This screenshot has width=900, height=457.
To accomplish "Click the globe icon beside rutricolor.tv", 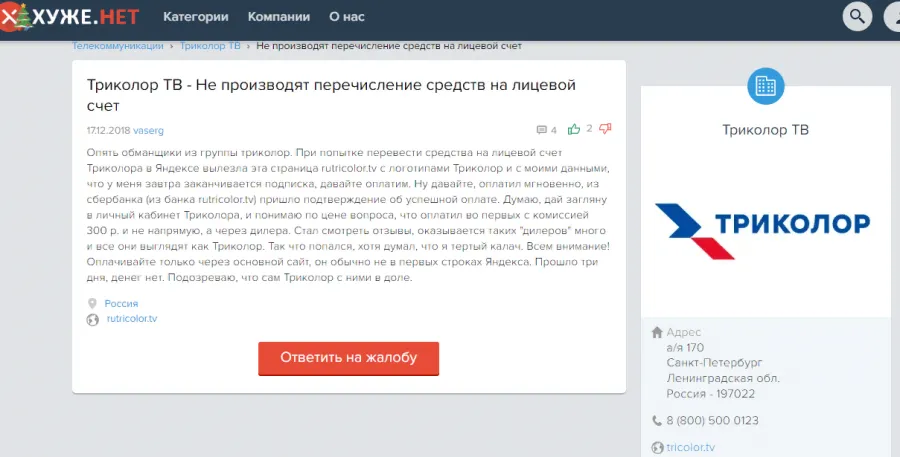I will pyautogui.click(x=92, y=320).
